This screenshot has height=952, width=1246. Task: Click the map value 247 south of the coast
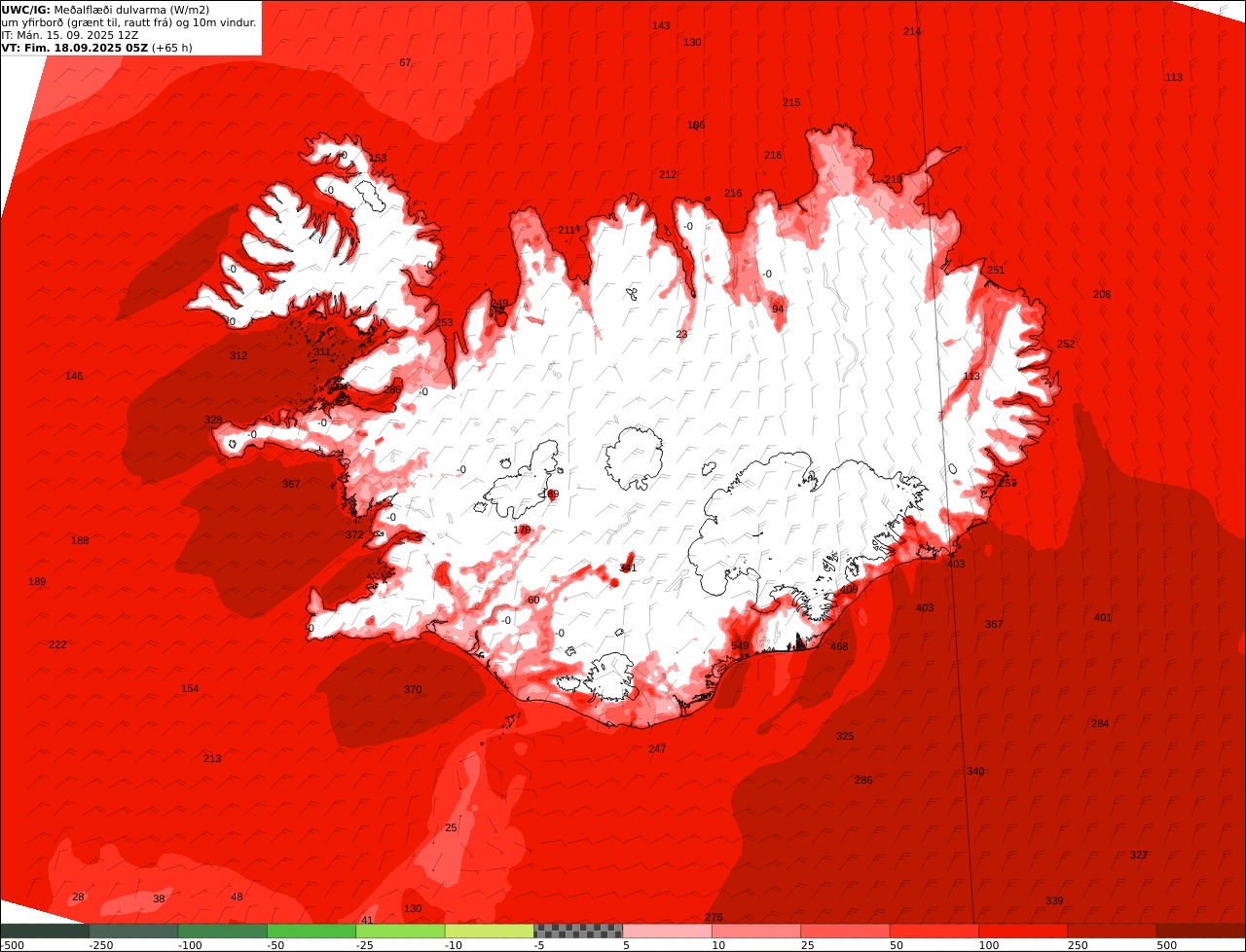[x=657, y=749]
